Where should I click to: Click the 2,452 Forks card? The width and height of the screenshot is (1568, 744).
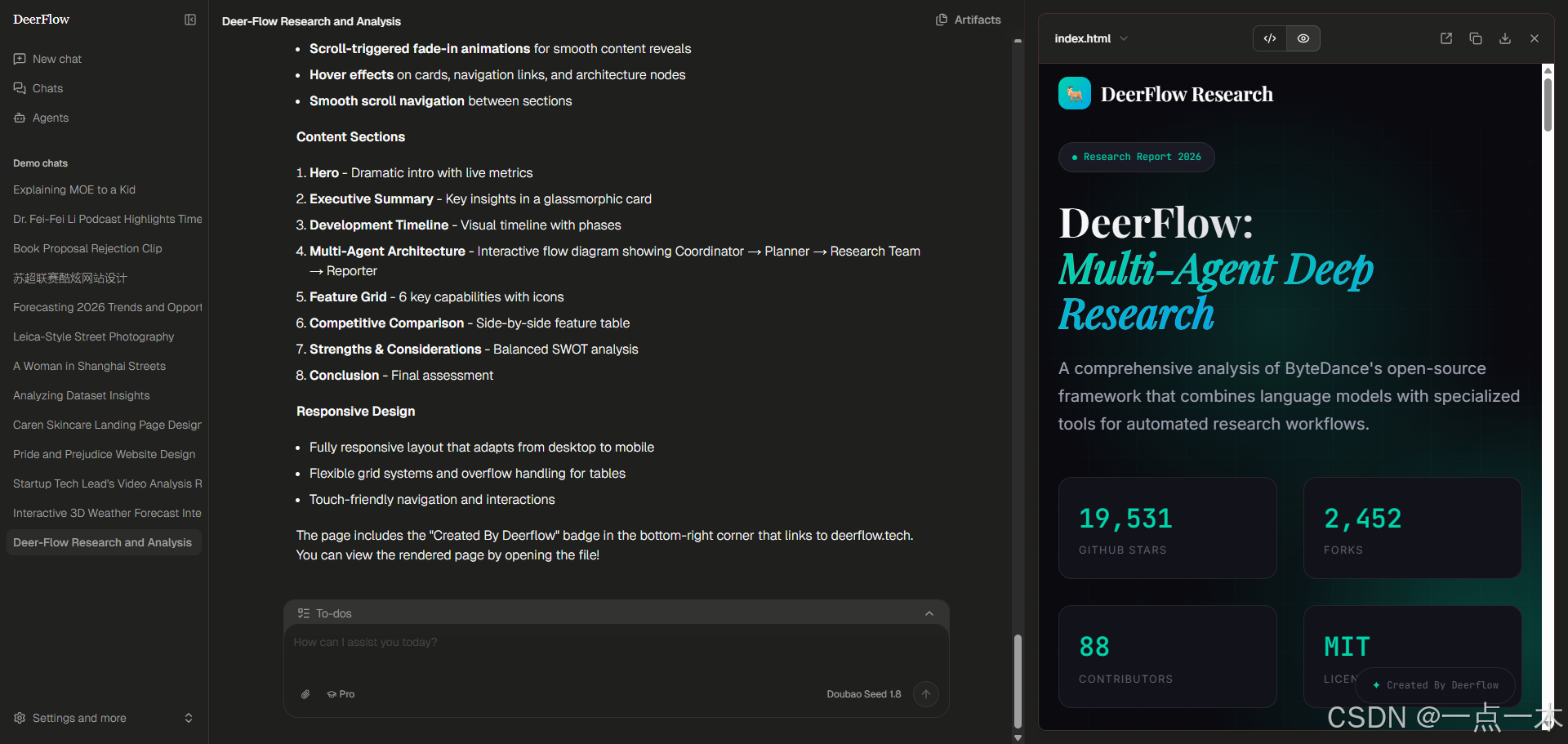[x=1413, y=528]
